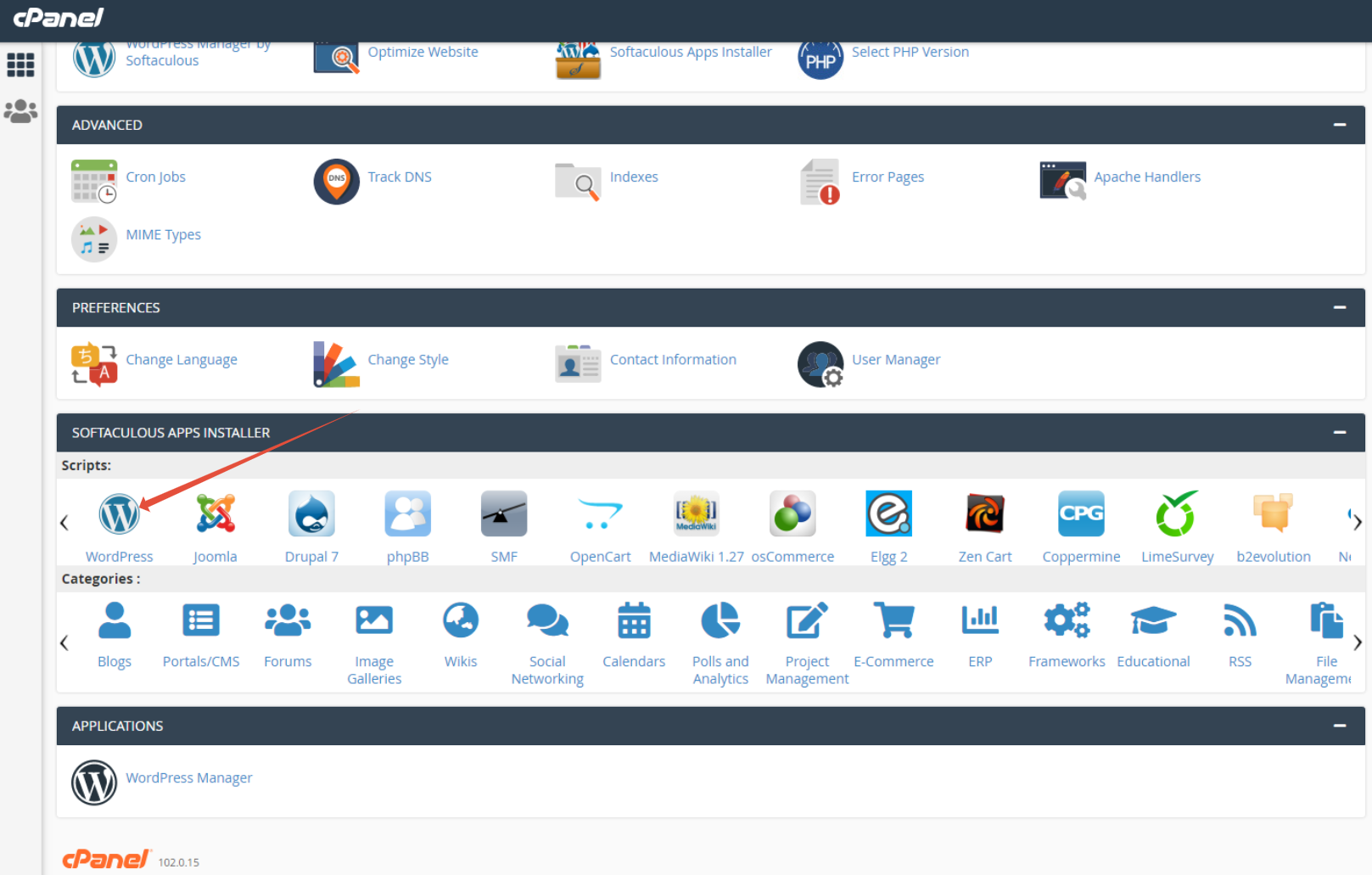The width and height of the screenshot is (1372, 875).
Task: Click the WordPress Manager link text
Action: [189, 777]
